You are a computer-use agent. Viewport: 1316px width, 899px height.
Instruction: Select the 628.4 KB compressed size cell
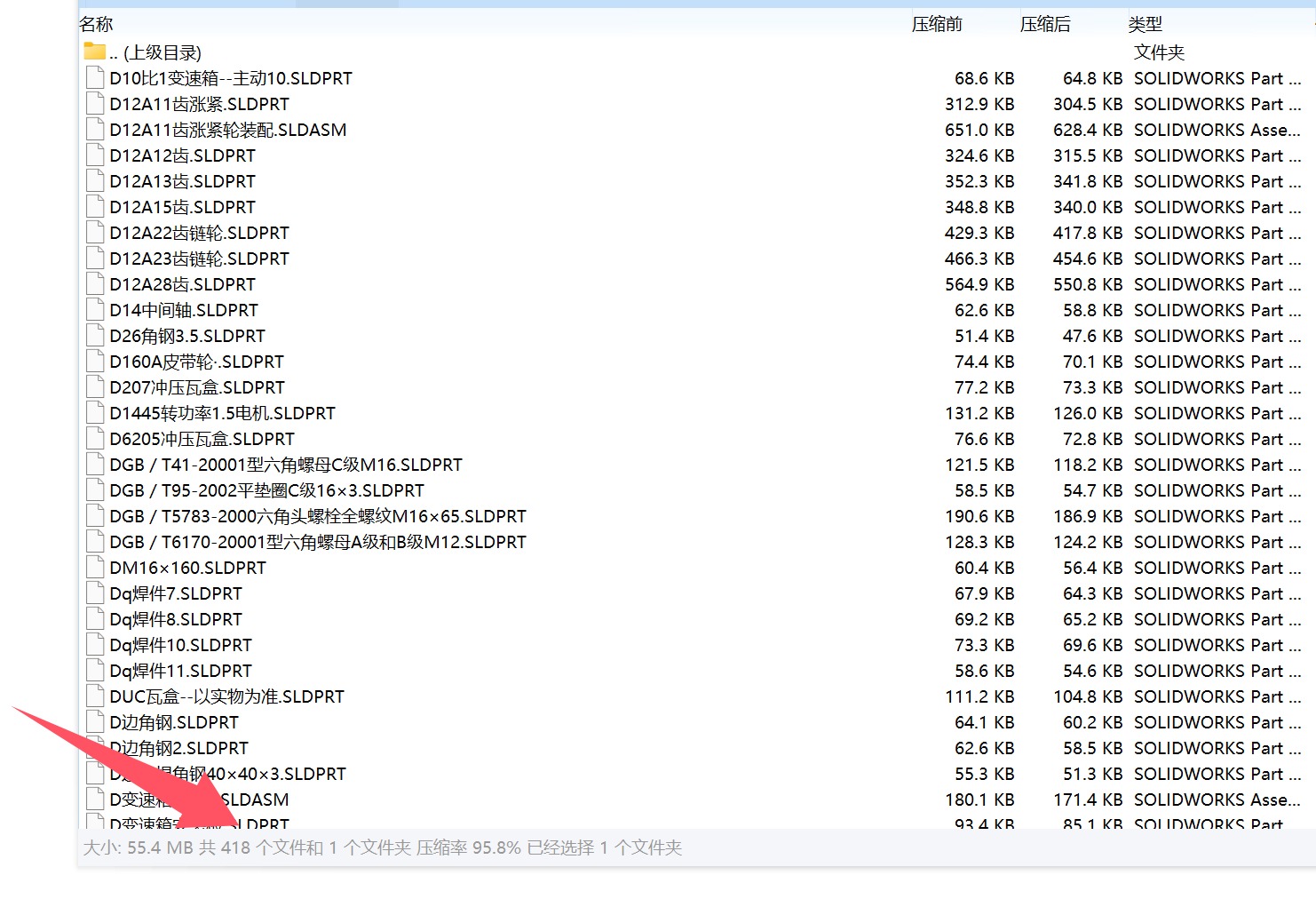point(1088,130)
